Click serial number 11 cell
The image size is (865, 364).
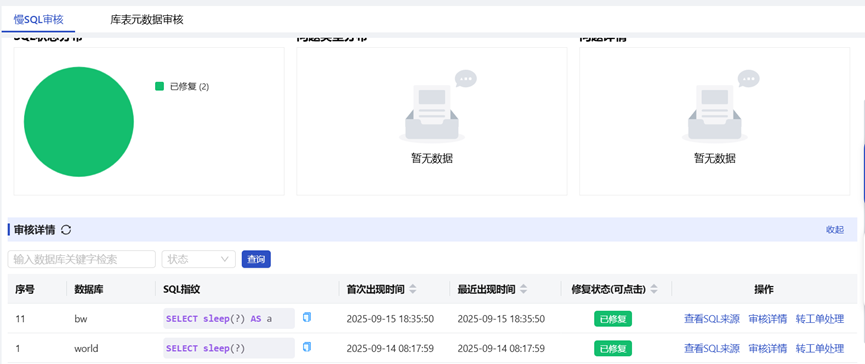20,319
